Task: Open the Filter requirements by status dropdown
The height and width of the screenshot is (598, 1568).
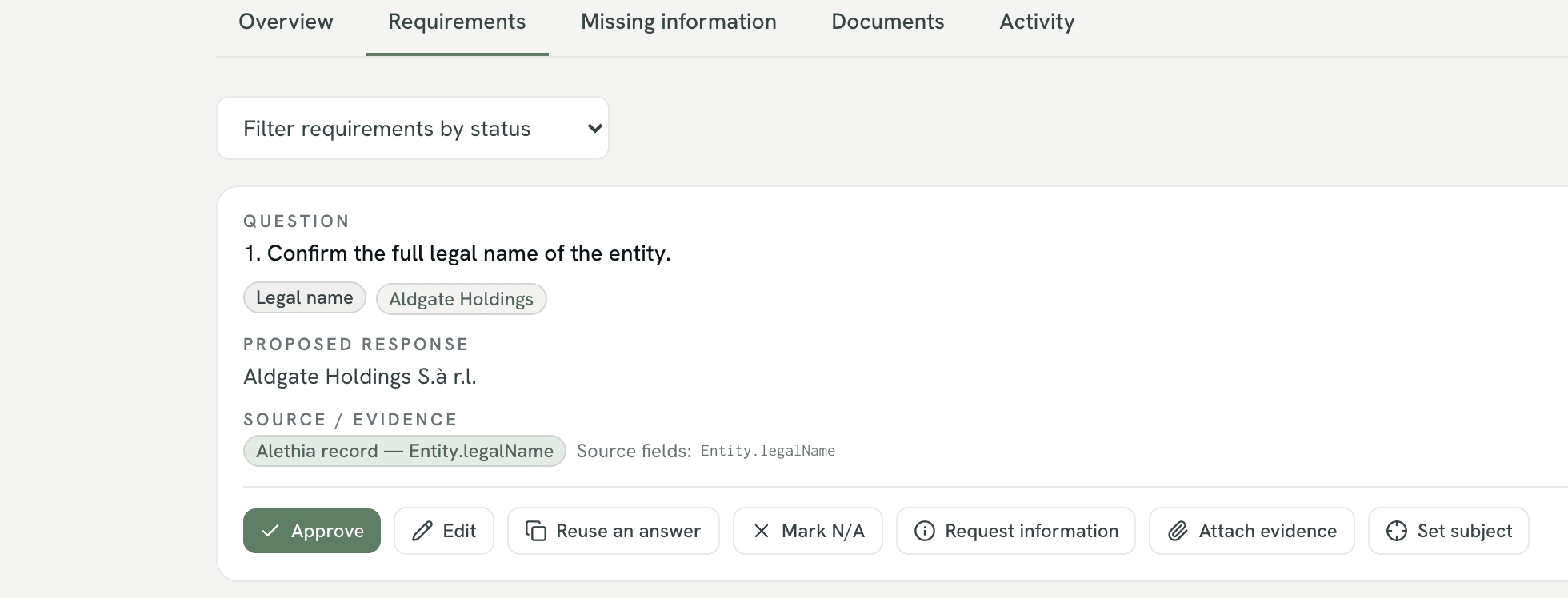Action: [x=413, y=128]
